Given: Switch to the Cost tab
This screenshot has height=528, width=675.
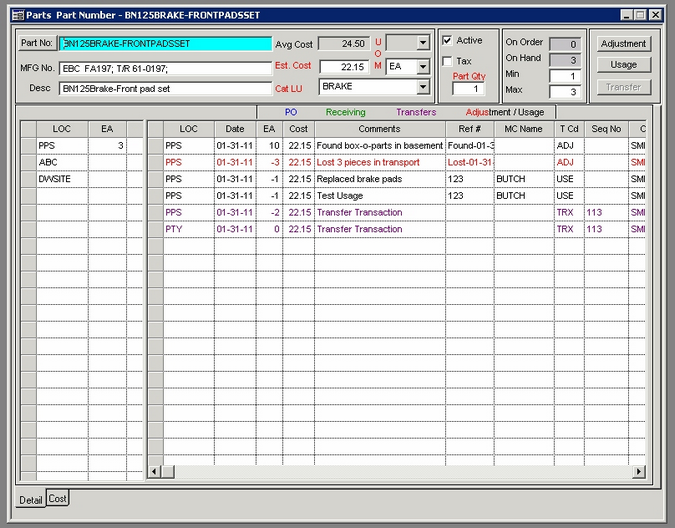Looking at the screenshot, I should pos(58,498).
